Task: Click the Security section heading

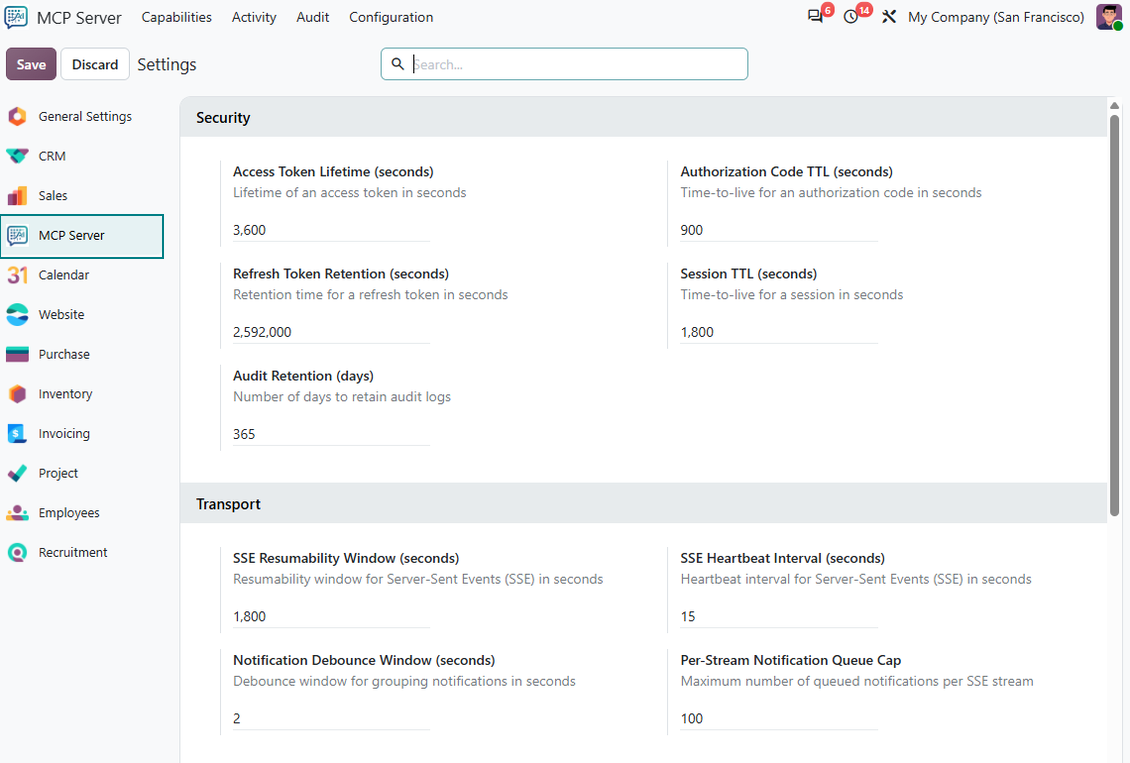Action: click(223, 117)
